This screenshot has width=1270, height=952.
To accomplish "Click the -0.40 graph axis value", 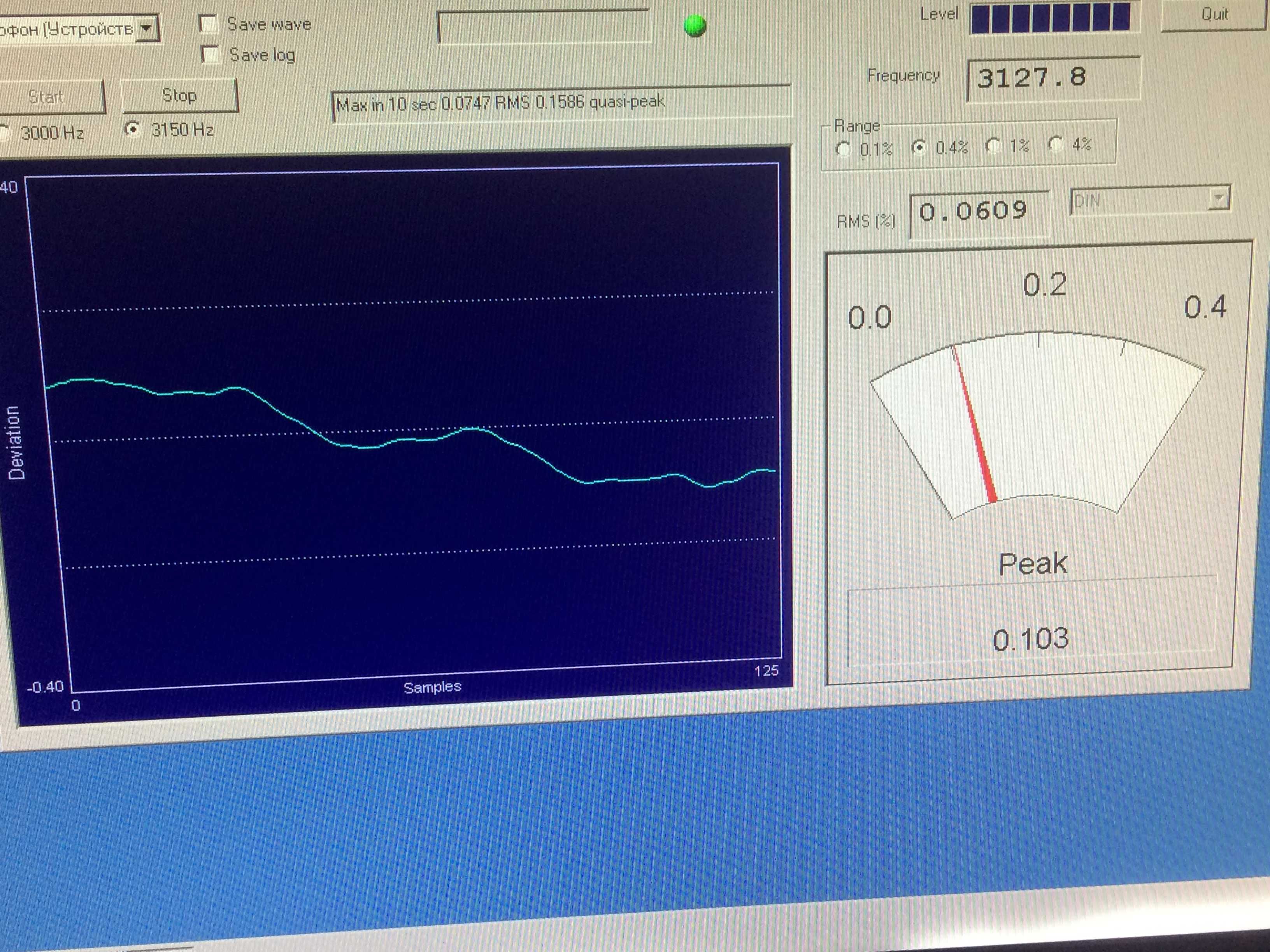I will 45,687.
